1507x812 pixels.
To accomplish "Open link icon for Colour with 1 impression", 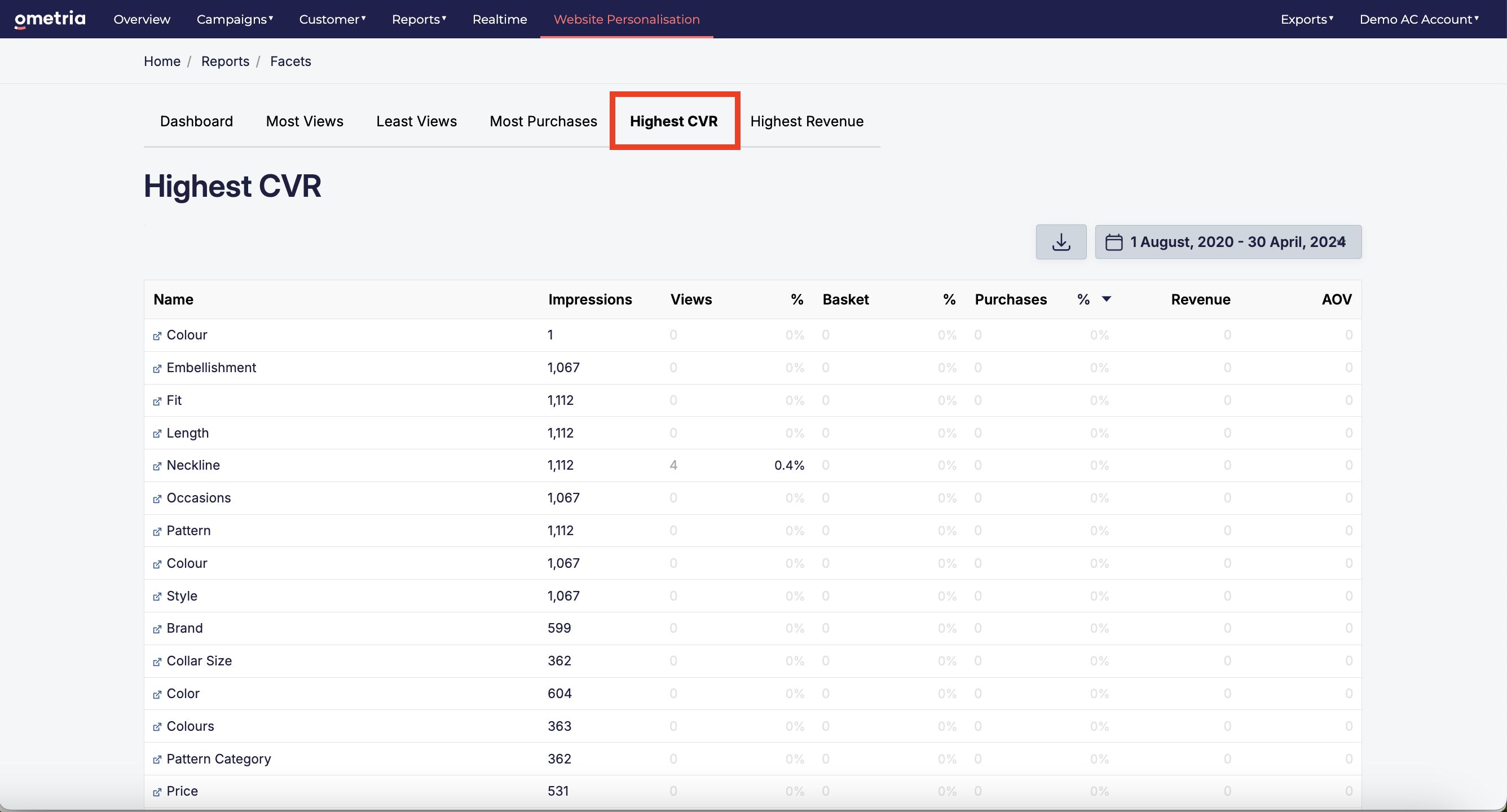I will click(157, 336).
